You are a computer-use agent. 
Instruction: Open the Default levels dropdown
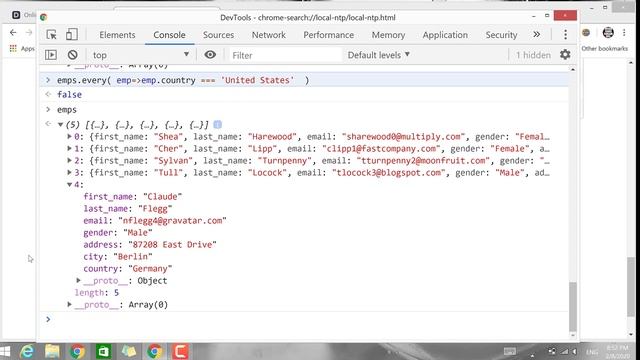tap(378, 55)
